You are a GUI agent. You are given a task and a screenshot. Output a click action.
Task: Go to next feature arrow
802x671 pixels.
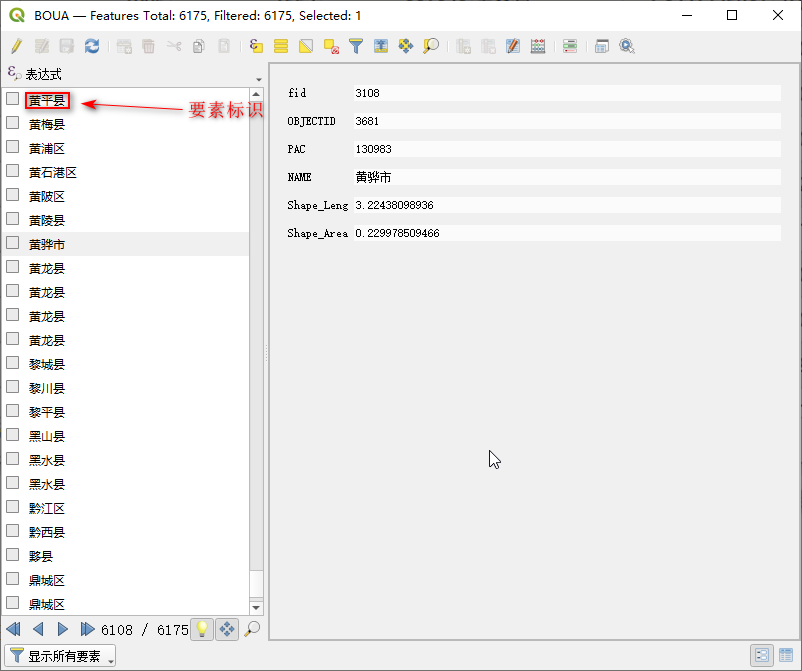[x=63, y=629]
